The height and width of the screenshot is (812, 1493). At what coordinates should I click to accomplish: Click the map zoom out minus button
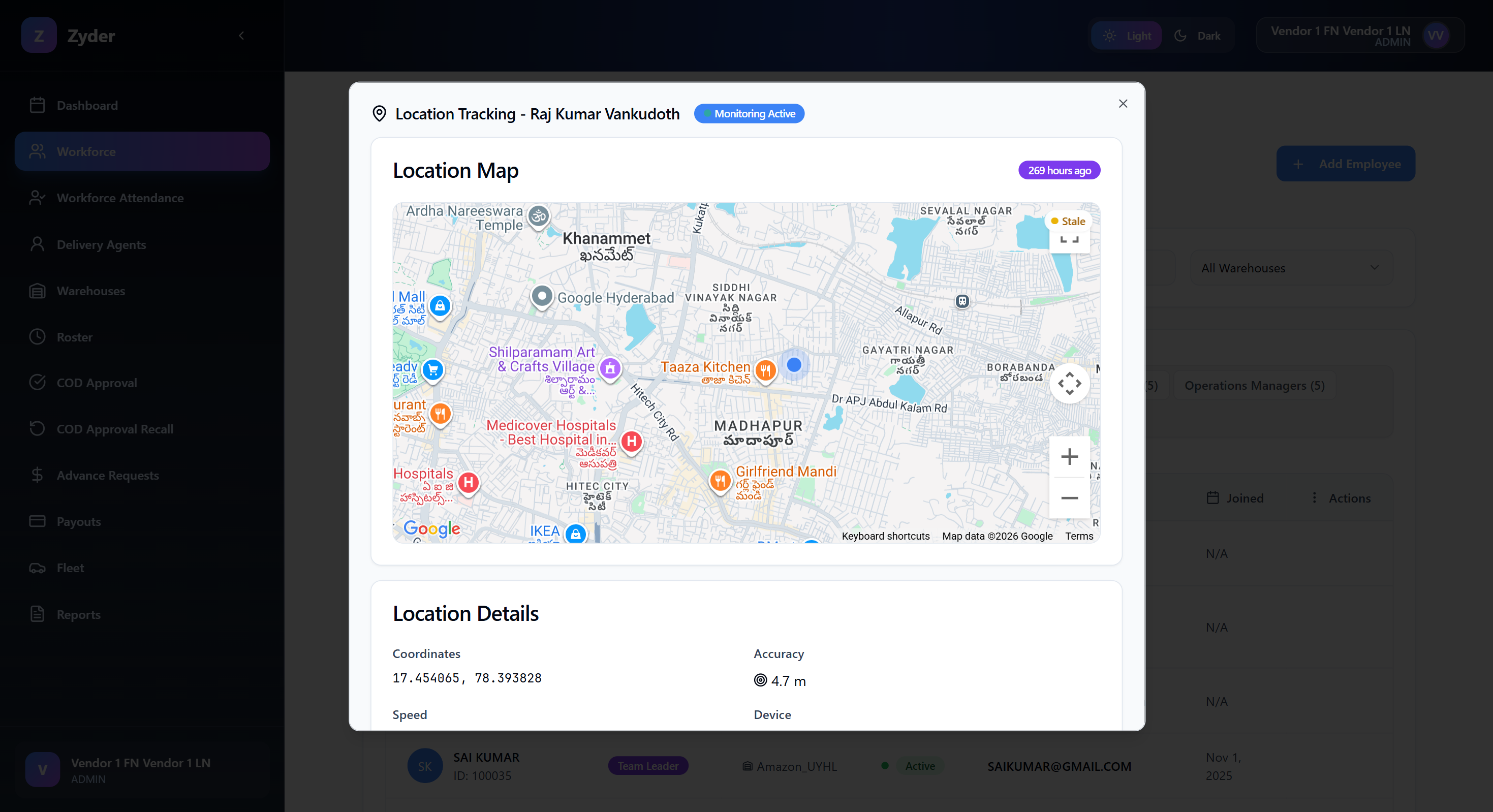tap(1069, 498)
